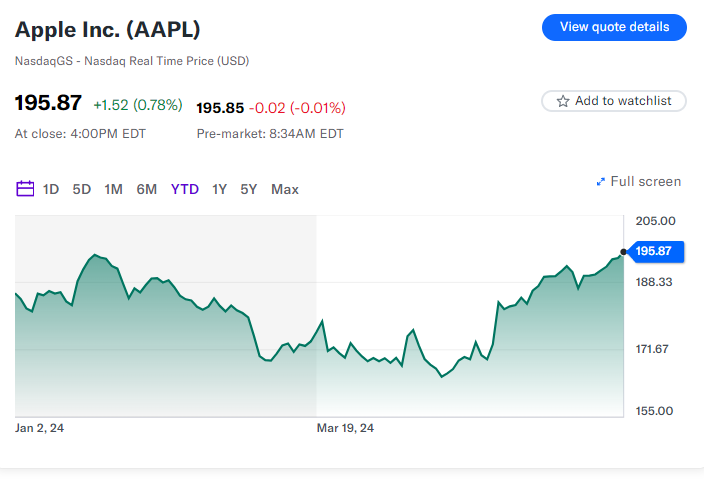Select Max time range
Viewport: 704px width, 492px height.
285,189
